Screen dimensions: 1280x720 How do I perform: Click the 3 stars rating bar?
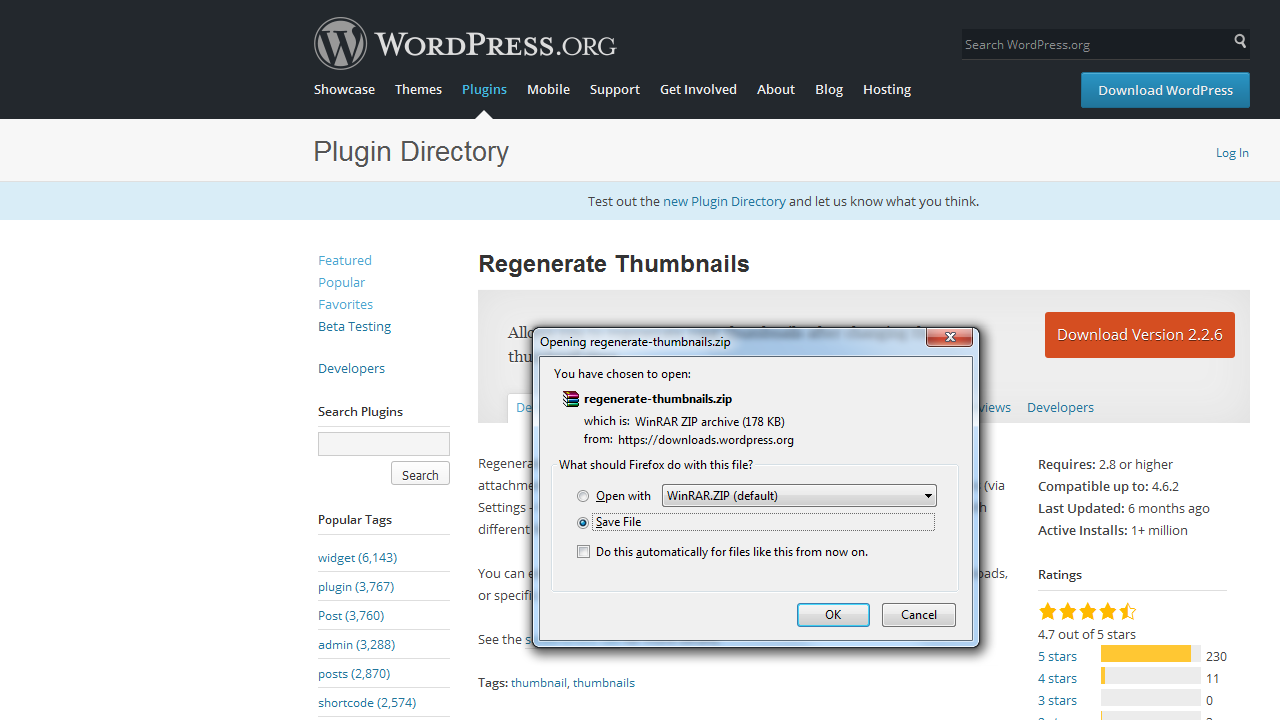coord(1151,698)
